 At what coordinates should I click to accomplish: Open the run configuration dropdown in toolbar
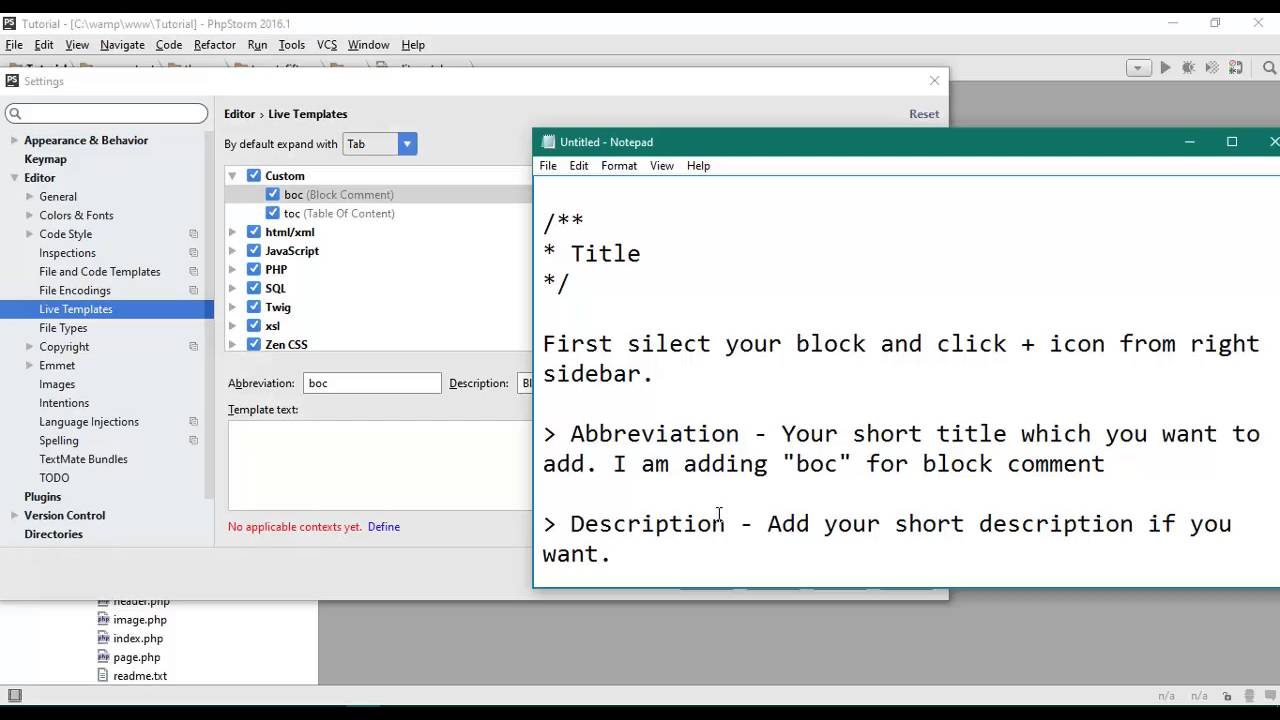click(x=1139, y=68)
